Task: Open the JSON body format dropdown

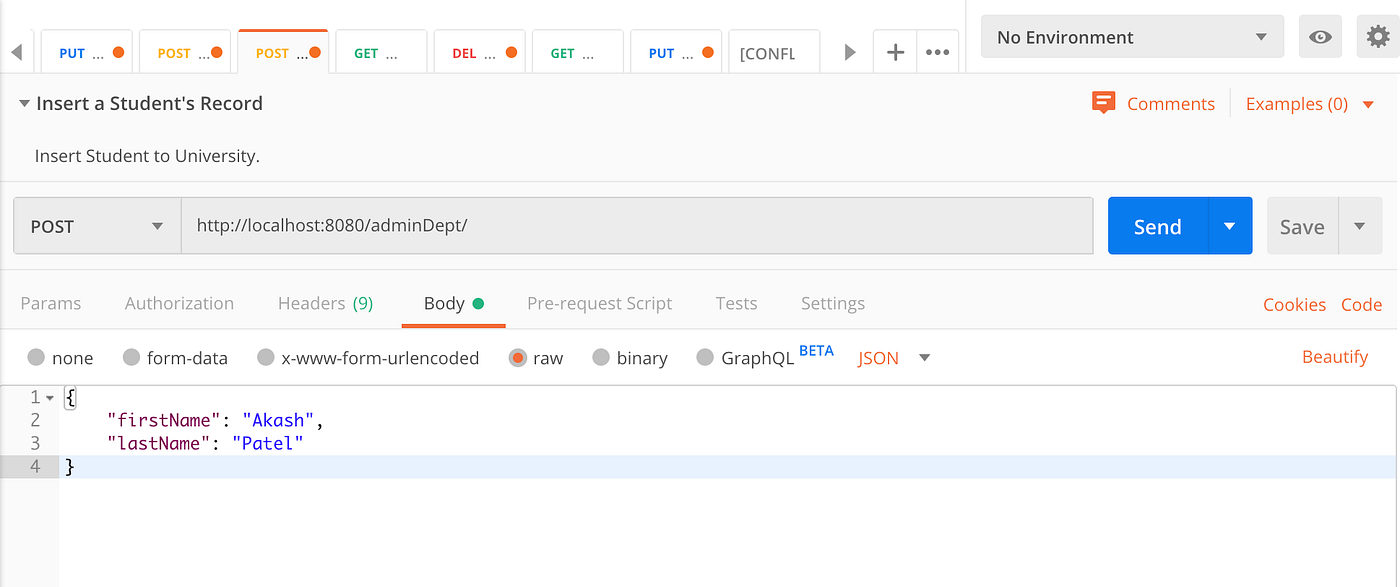Action: tap(891, 357)
